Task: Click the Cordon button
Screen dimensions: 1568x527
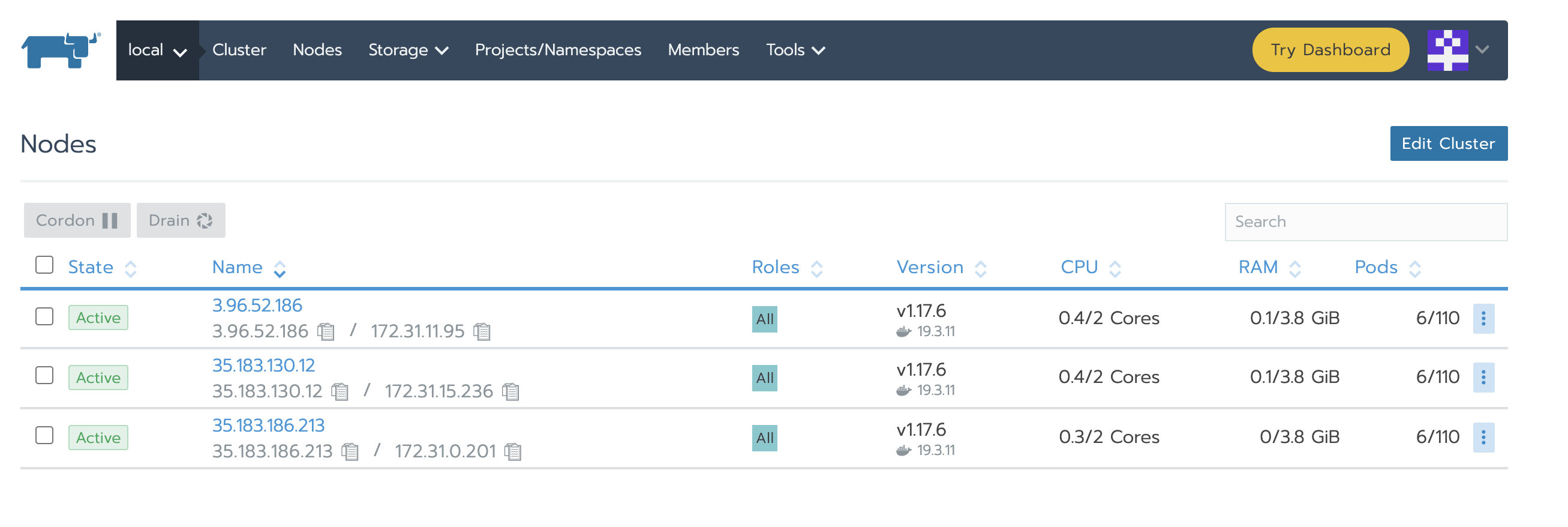Action: coord(77,220)
